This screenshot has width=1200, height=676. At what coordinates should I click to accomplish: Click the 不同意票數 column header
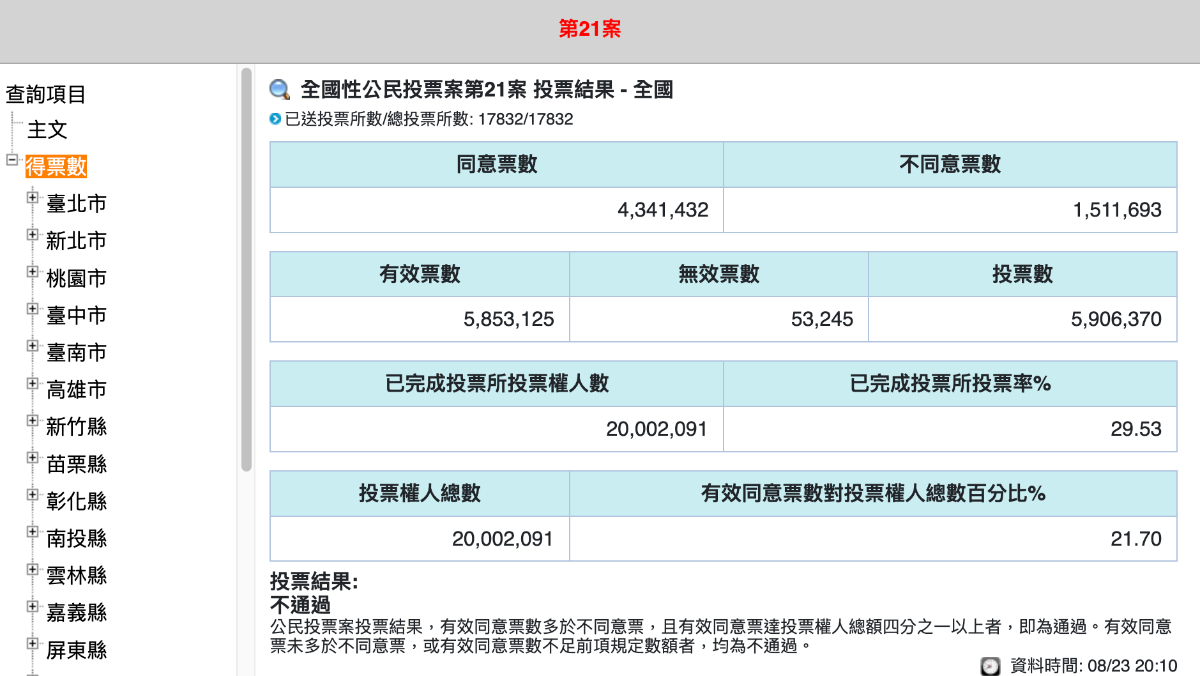pos(950,165)
